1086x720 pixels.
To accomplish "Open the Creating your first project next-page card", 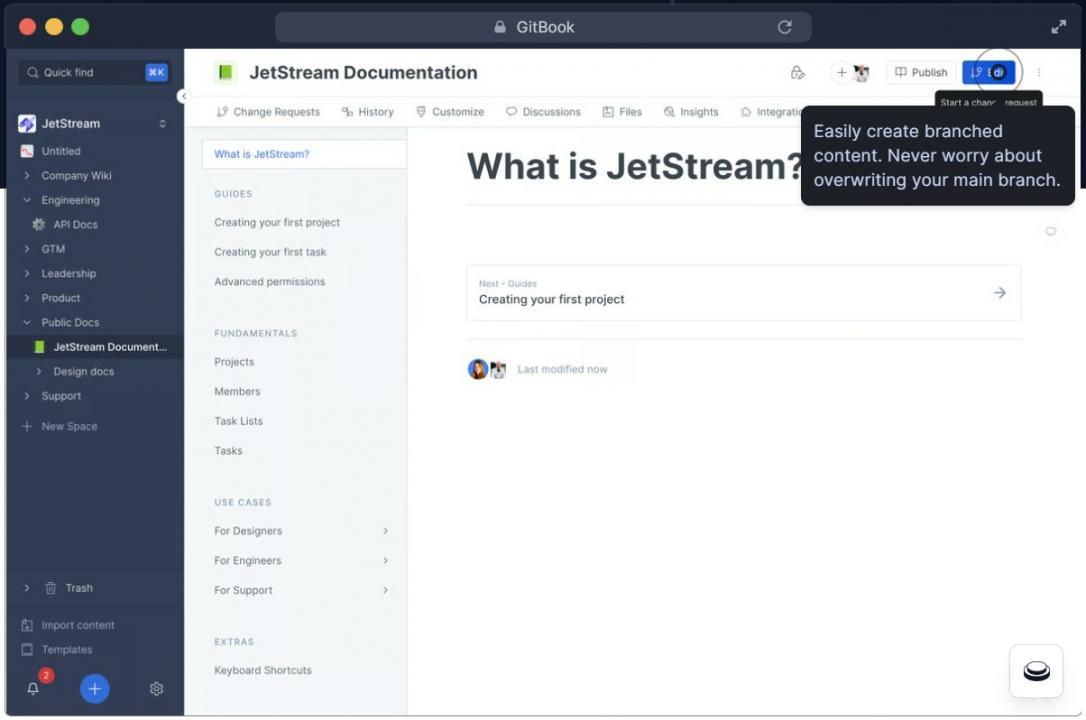I will click(743, 292).
